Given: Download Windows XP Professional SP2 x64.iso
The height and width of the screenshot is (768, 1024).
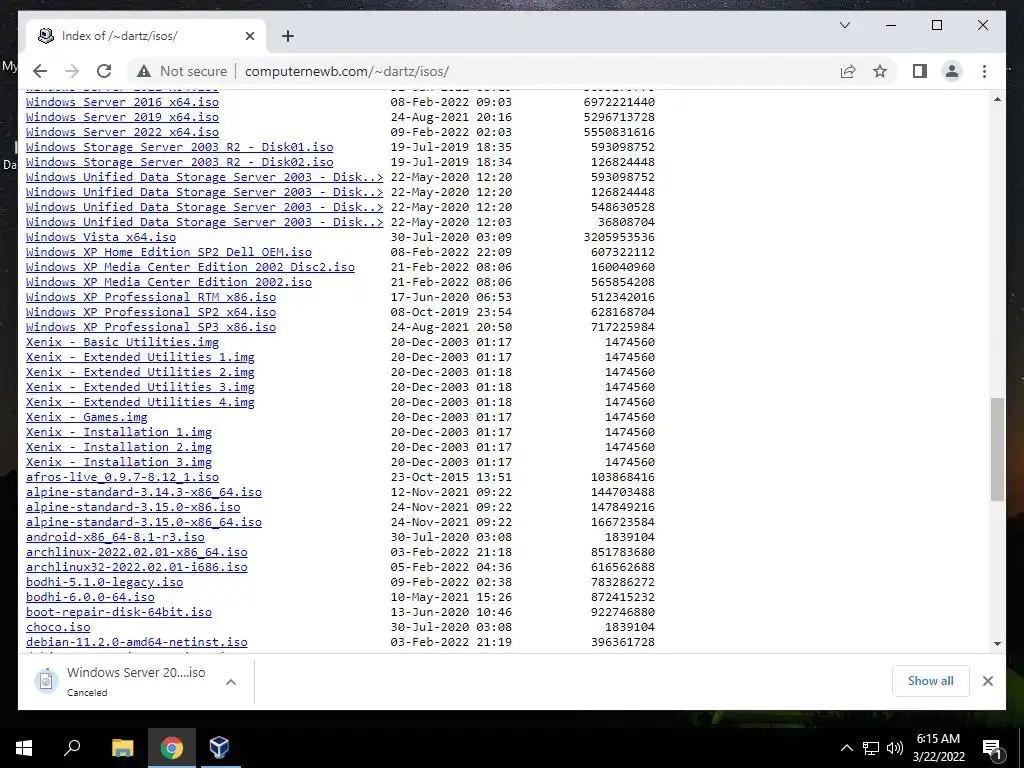Looking at the screenshot, I should (x=151, y=312).
